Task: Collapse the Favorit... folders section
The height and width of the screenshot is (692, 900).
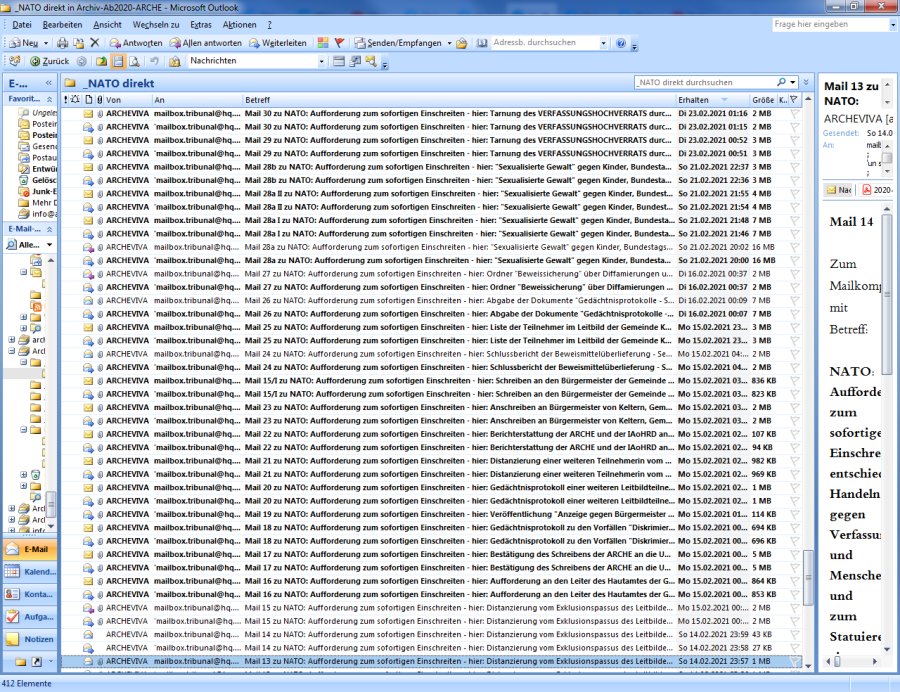Action: click(49, 99)
